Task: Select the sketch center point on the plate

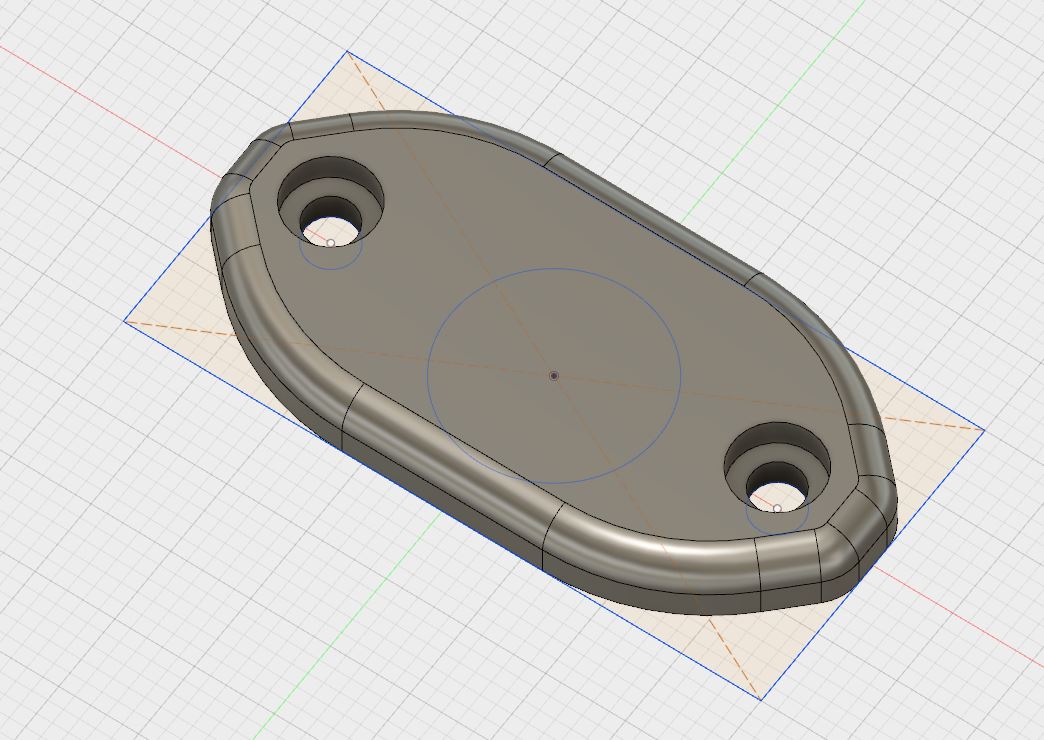Action: tap(553, 376)
